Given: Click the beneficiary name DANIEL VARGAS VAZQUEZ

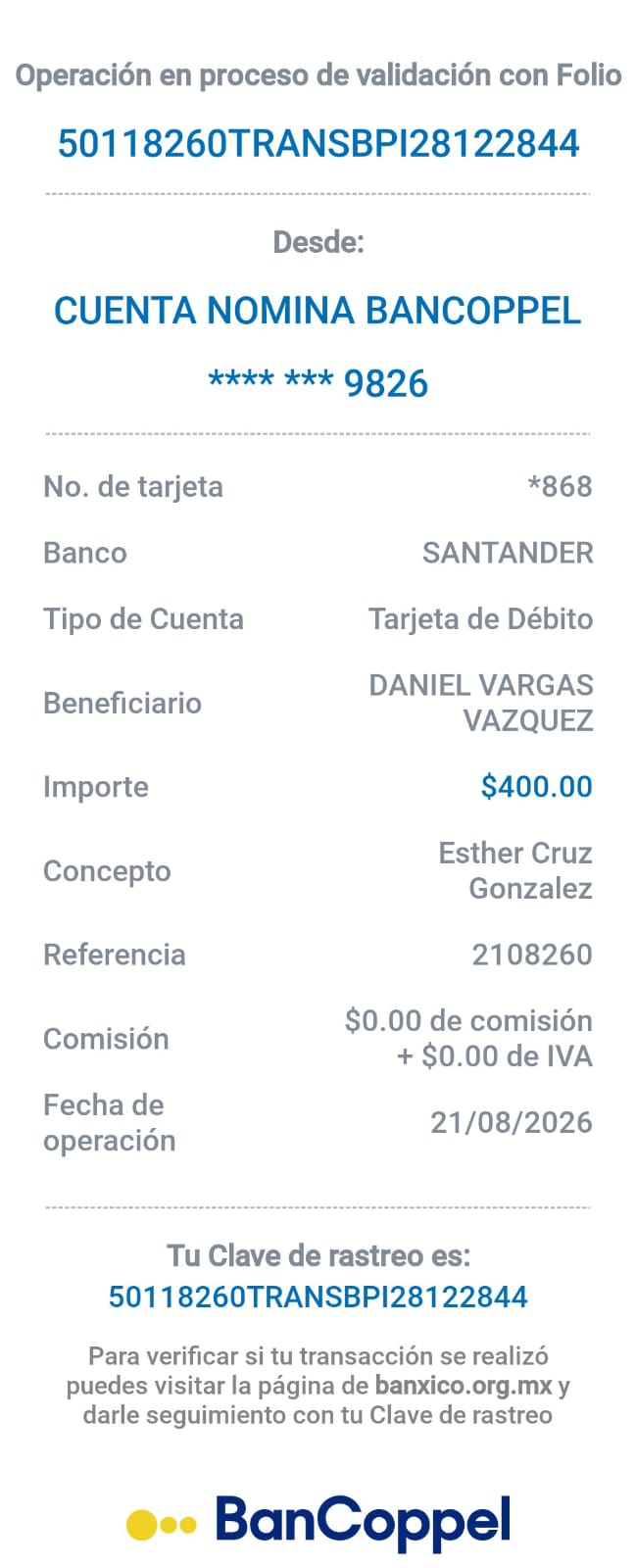Looking at the screenshot, I should point(481,703).
